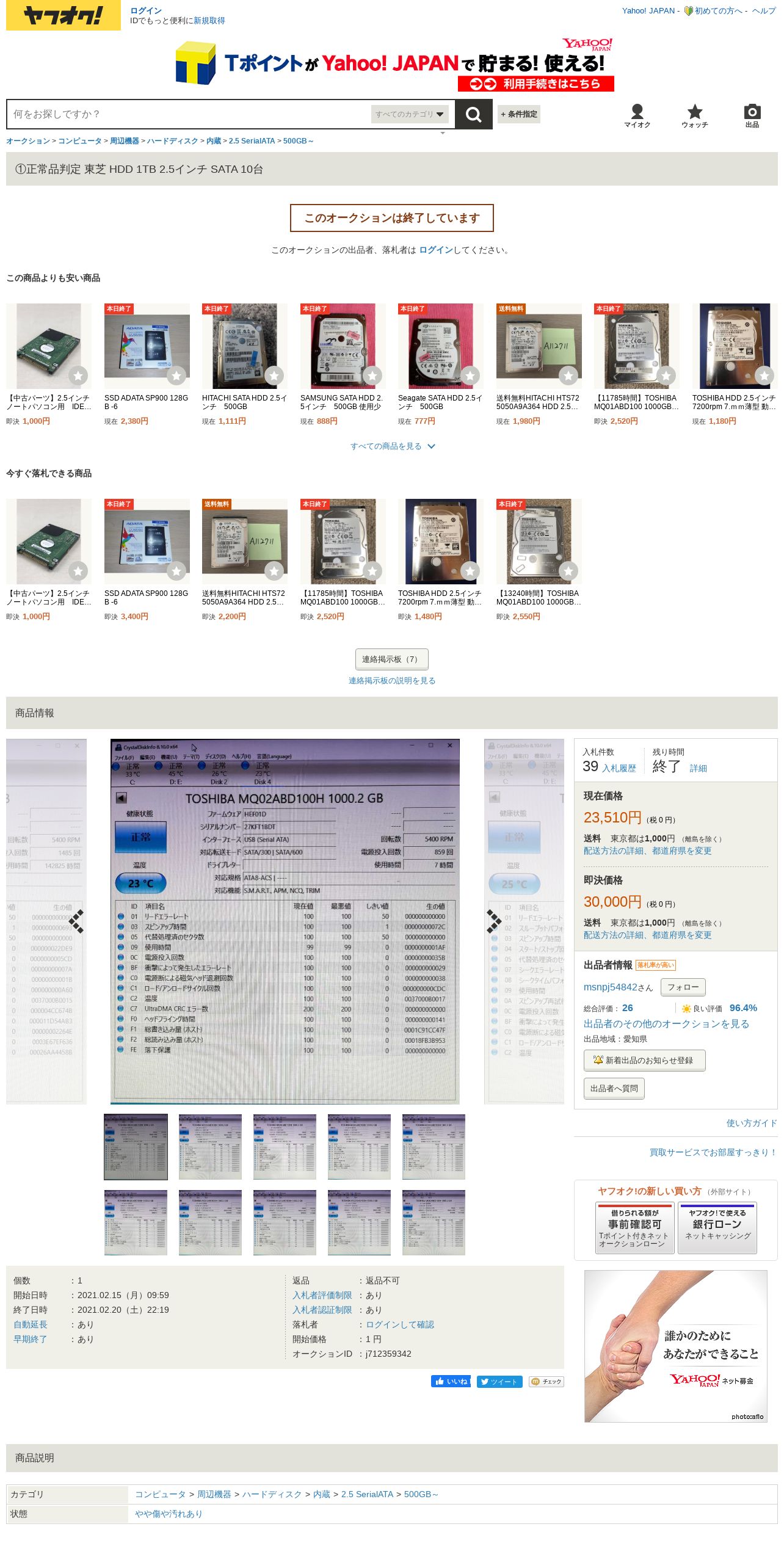Star the SSD ADATA SP900 2,380 yen item
784x1568 pixels.
point(176,376)
